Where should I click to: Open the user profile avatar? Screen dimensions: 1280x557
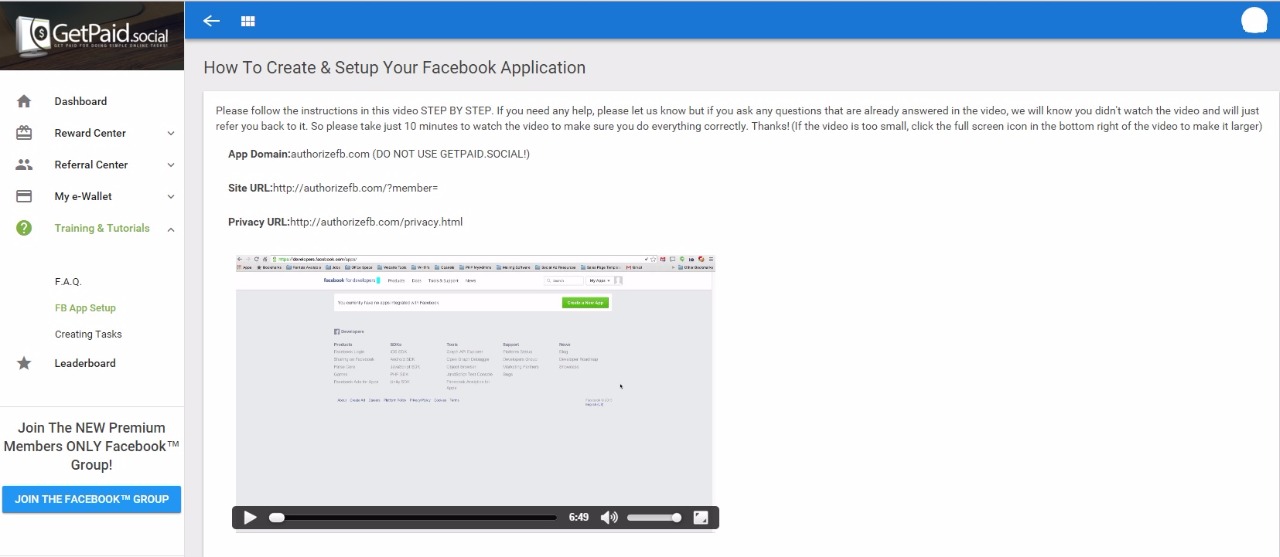pyautogui.click(x=1254, y=20)
